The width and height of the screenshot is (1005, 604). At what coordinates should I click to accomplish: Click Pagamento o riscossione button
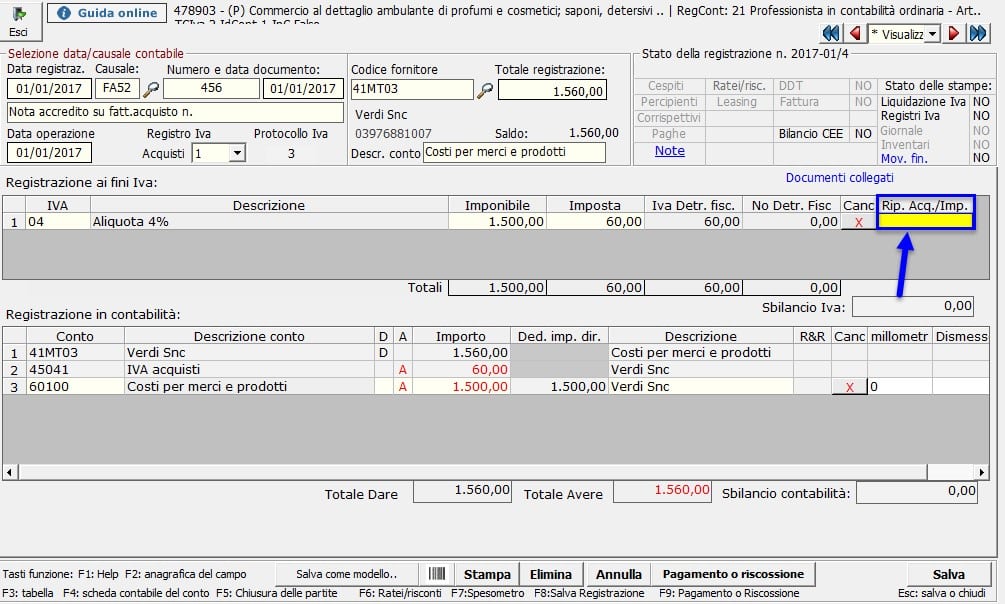(x=733, y=574)
